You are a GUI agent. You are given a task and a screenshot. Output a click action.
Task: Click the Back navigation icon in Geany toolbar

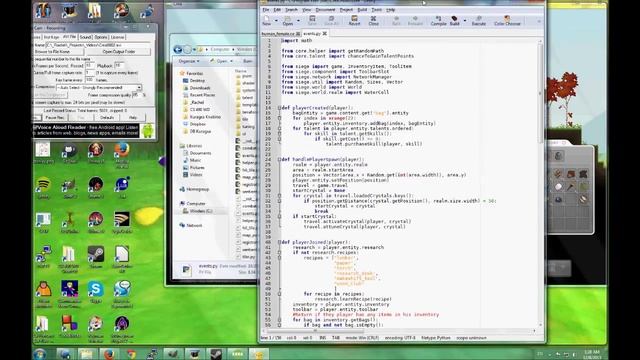(x=396, y=20)
